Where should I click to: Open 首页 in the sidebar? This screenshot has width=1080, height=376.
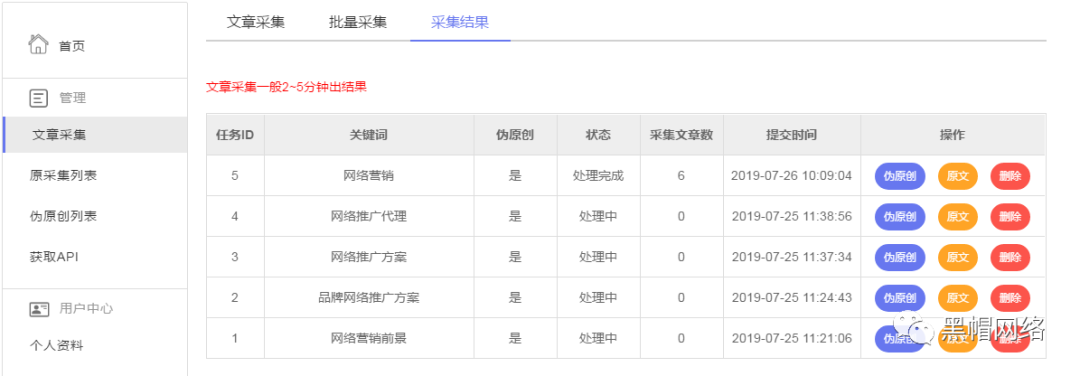(x=72, y=47)
